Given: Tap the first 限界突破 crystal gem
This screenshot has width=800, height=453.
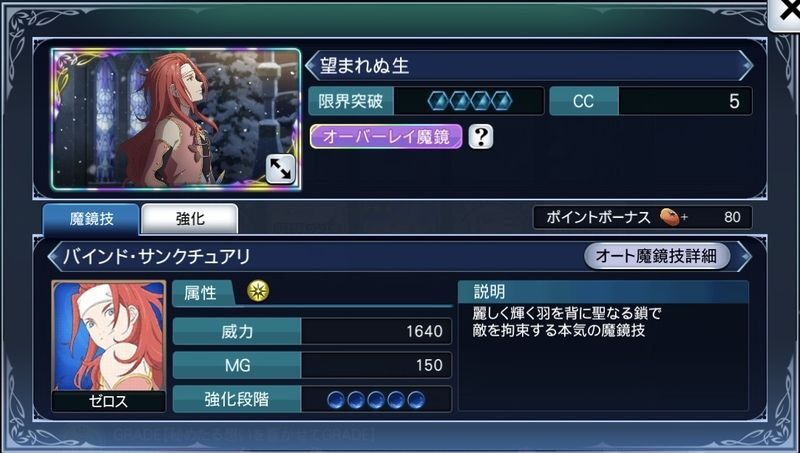Looking at the screenshot, I should [438, 101].
